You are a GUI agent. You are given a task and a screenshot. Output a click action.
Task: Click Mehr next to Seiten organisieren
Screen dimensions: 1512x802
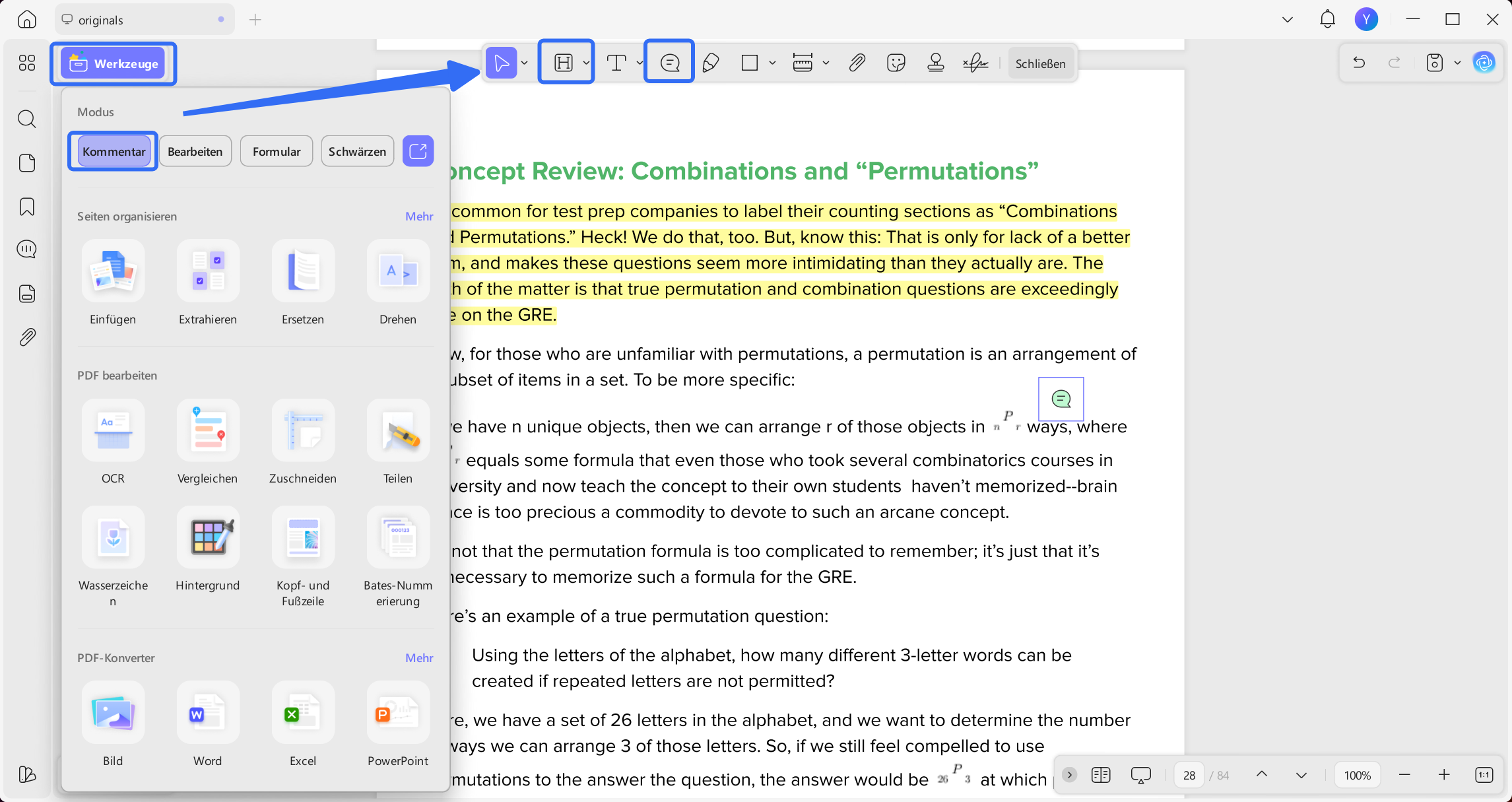click(x=419, y=217)
